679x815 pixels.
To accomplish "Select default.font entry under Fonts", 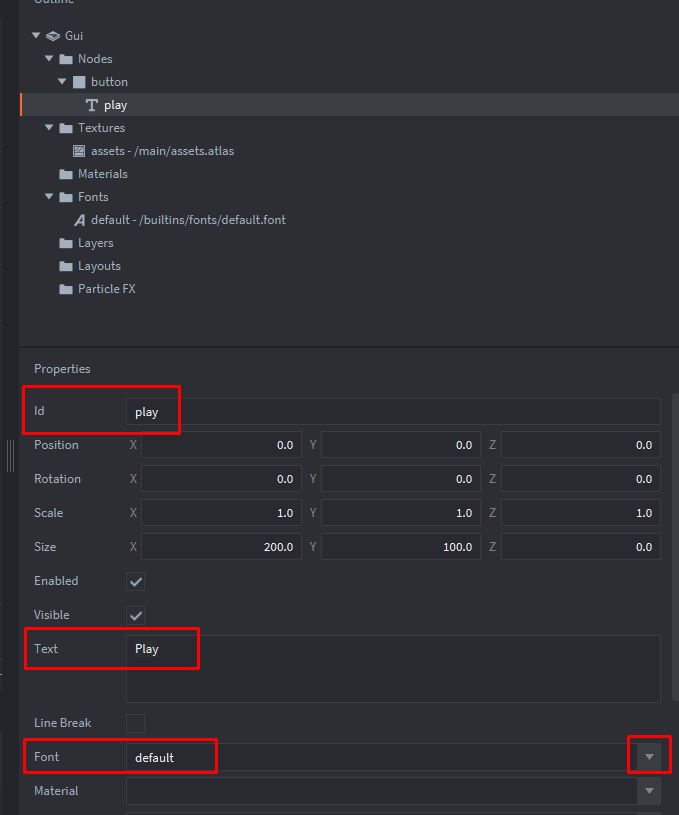I will click(188, 220).
